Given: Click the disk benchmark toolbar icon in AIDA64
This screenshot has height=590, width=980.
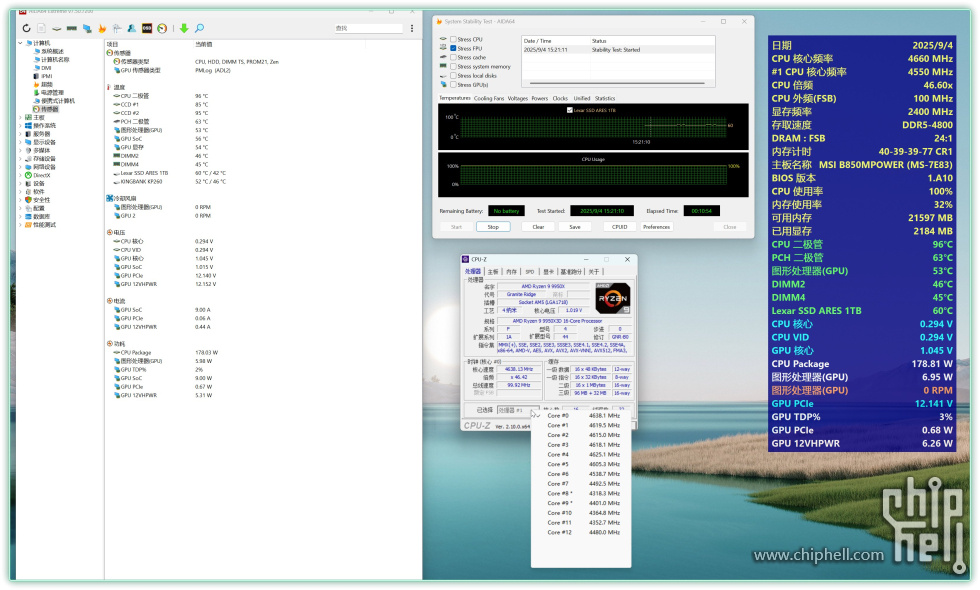Looking at the screenshot, I should coord(57,28).
